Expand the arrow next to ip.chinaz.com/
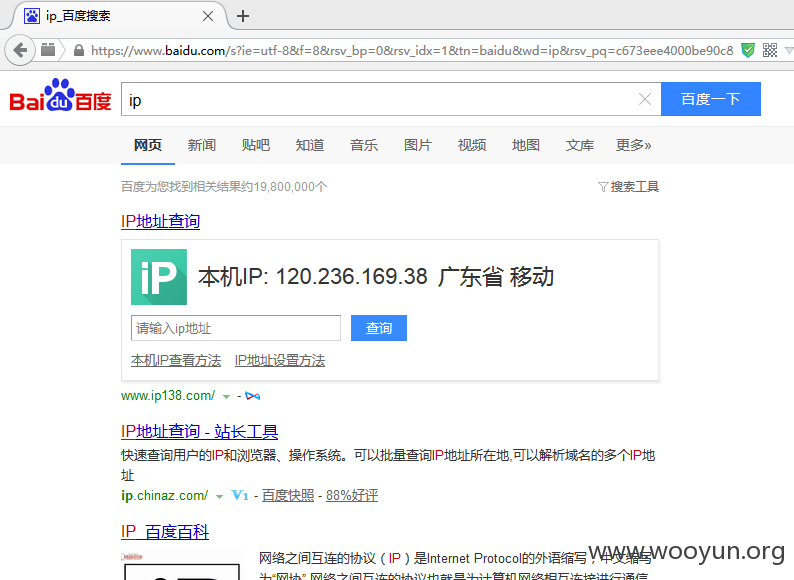794x580 pixels. [219, 496]
